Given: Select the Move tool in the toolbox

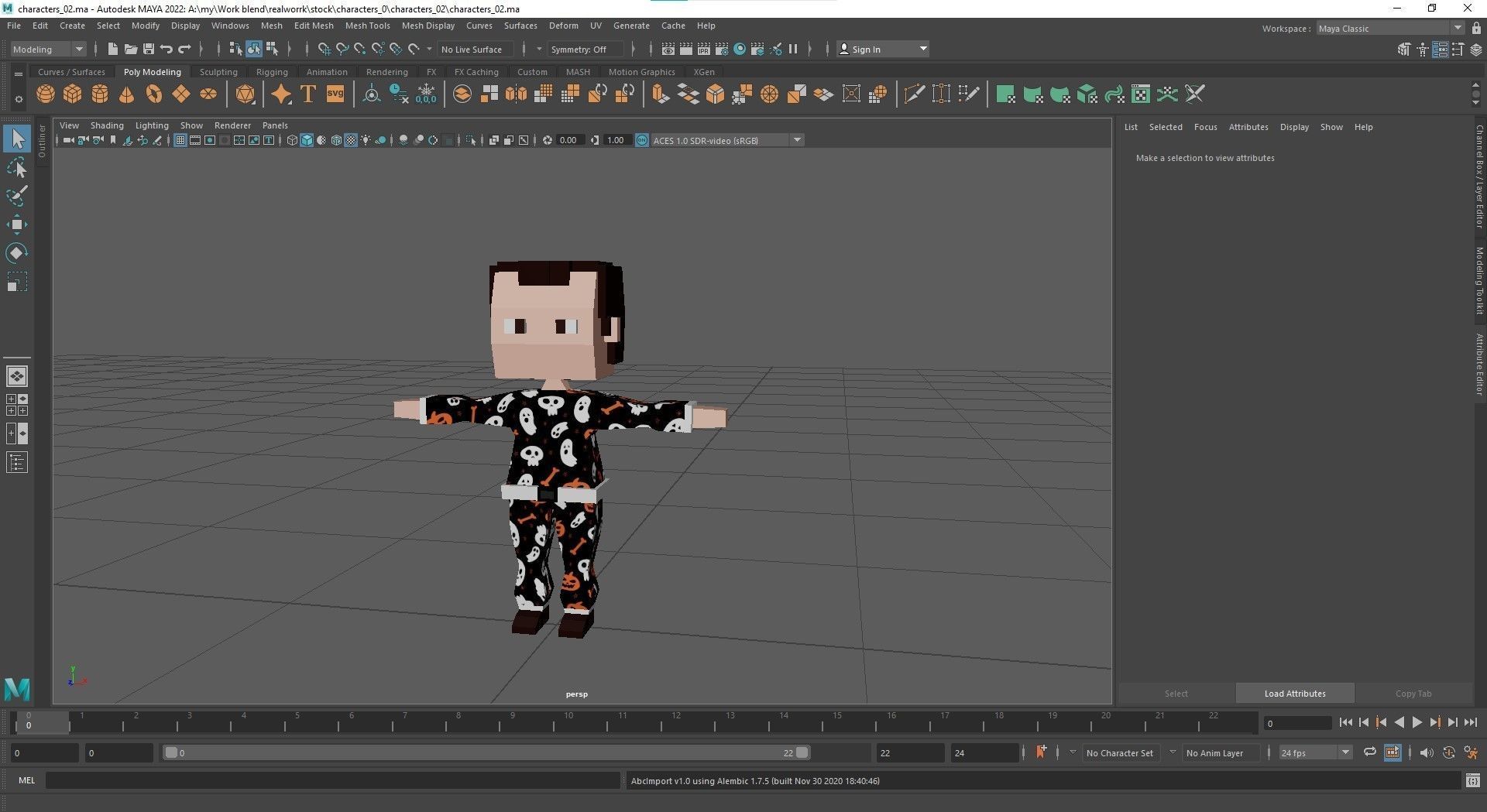Looking at the screenshot, I should (x=17, y=225).
